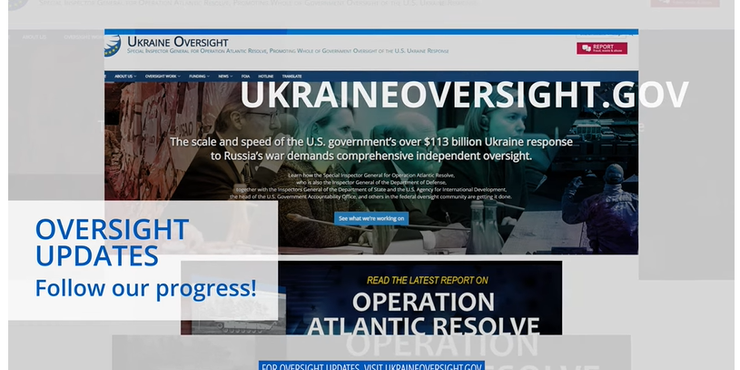Click the $113 billion Ukraine response headline

pyautogui.click(x=371, y=149)
